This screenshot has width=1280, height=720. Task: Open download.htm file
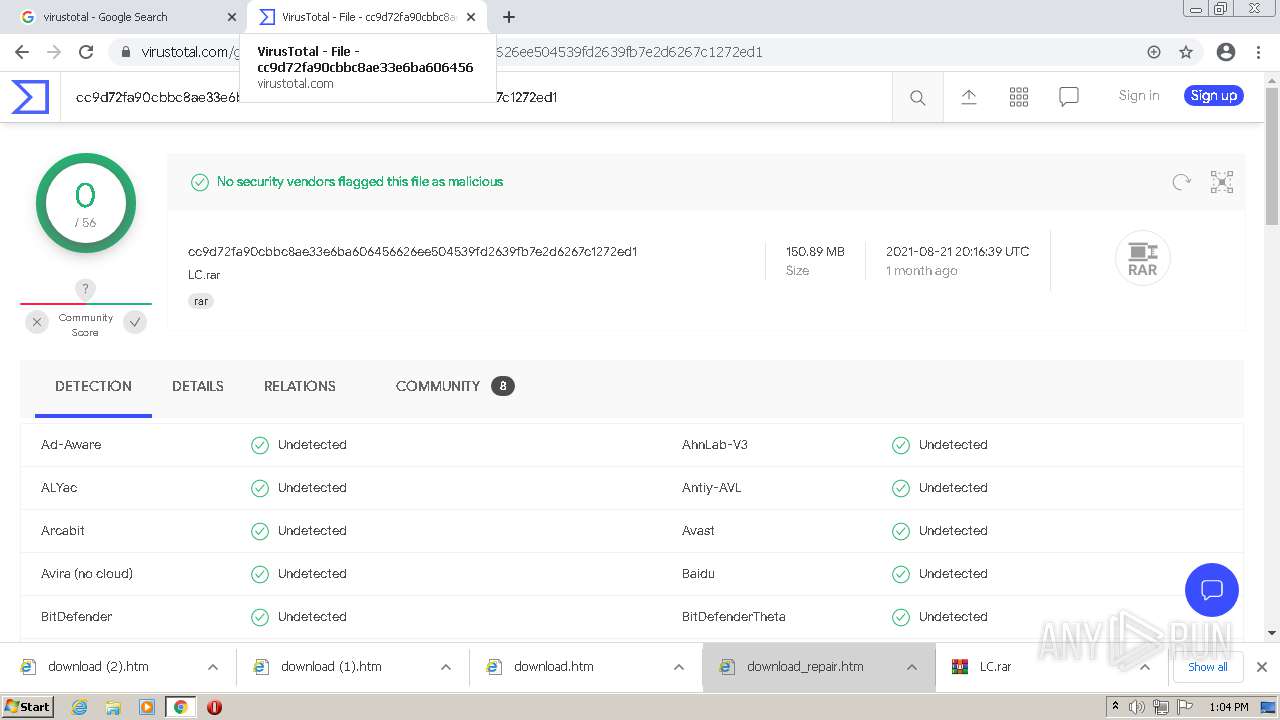tap(553, 667)
